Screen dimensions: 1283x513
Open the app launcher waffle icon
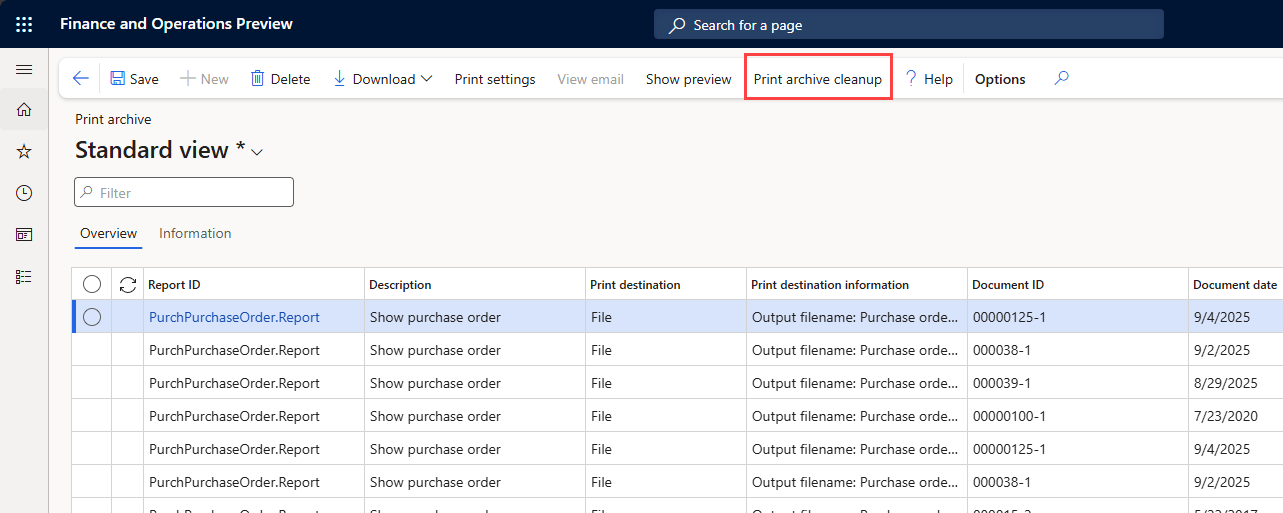pyautogui.click(x=24, y=24)
